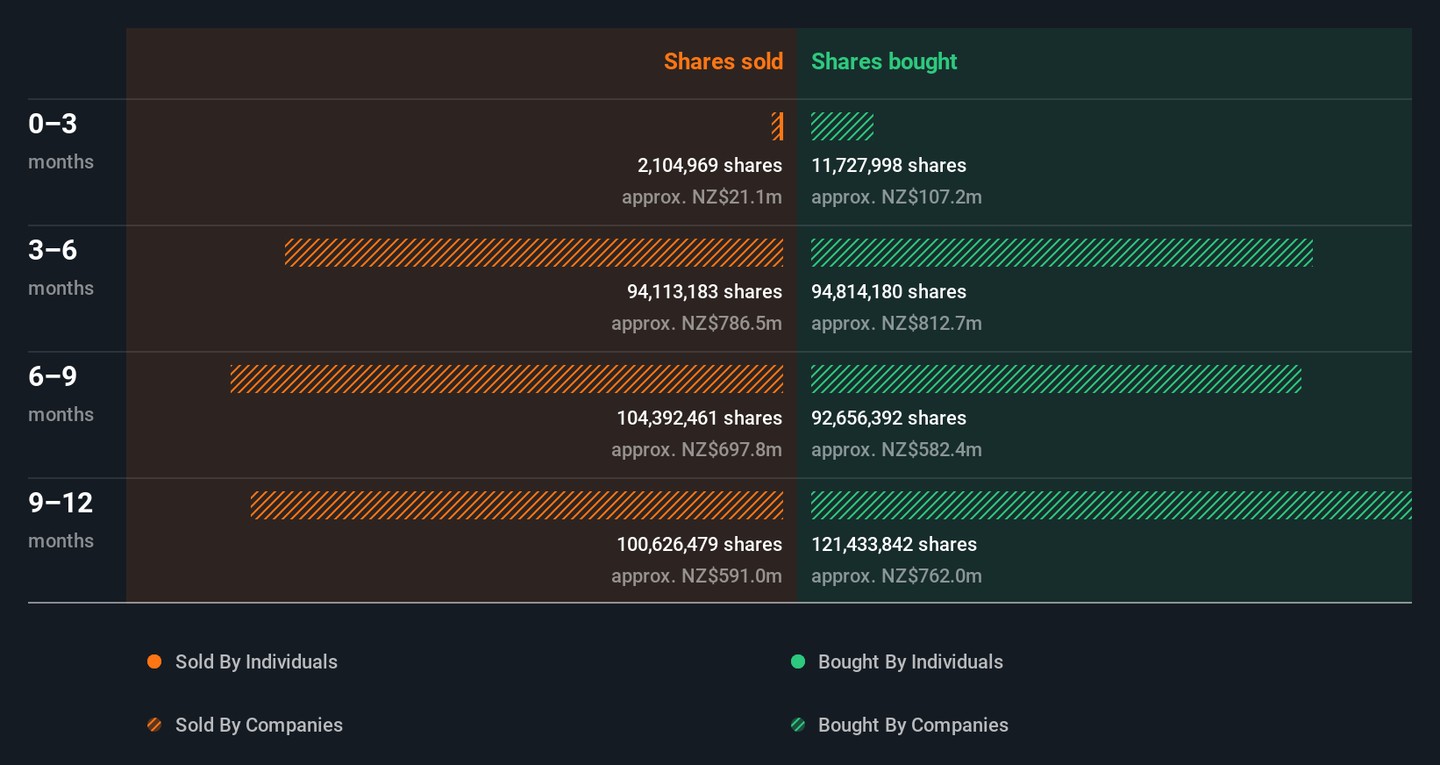
Task: Select the Shares bought column header
Action: click(x=884, y=62)
